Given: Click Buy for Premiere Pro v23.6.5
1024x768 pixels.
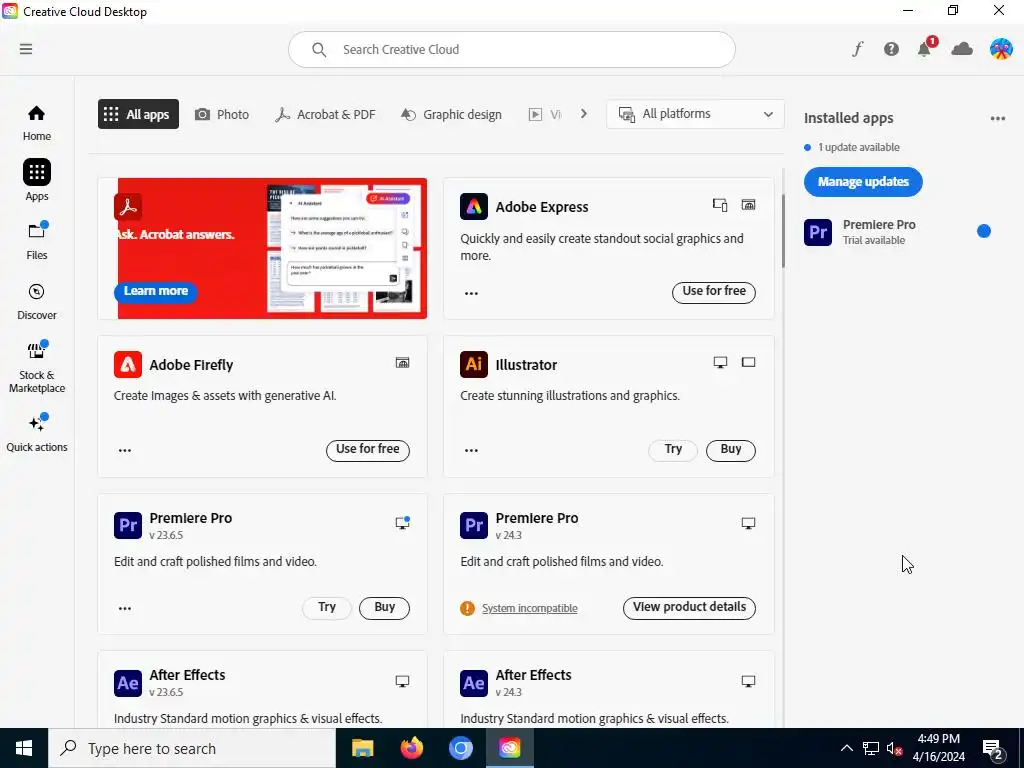Looking at the screenshot, I should point(384,608).
